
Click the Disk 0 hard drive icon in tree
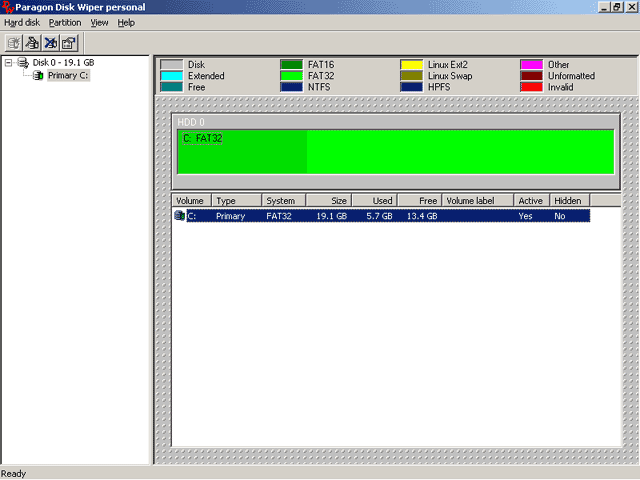(23, 62)
